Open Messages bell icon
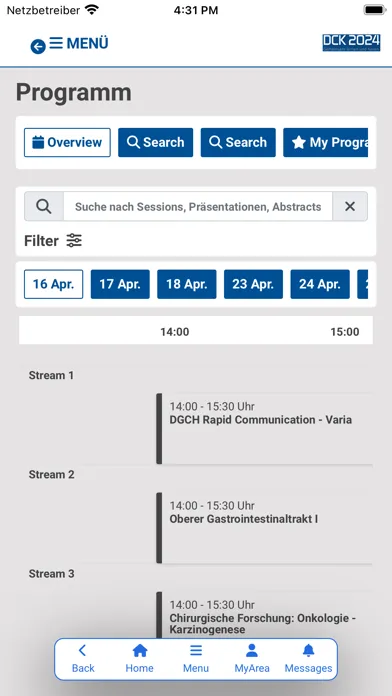Image resolution: width=392 pixels, height=696 pixels. (308, 659)
